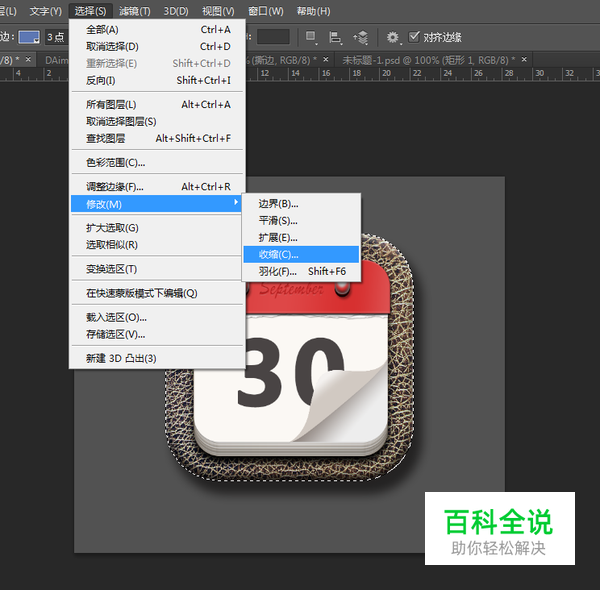This screenshot has width=600, height=590.
Task: Choose 全部(A) to select all
Action: coord(157,29)
